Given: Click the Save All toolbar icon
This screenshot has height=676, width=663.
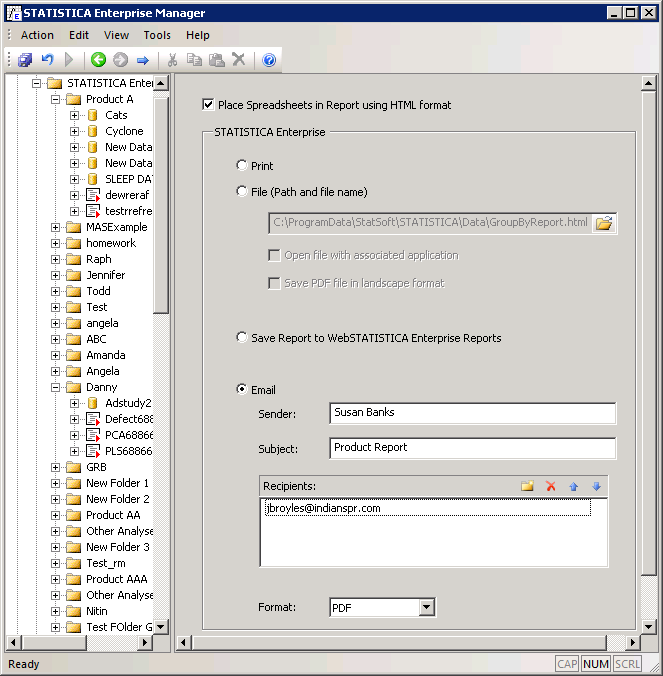Looking at the screenshot, I should click(x=25, y=59).
